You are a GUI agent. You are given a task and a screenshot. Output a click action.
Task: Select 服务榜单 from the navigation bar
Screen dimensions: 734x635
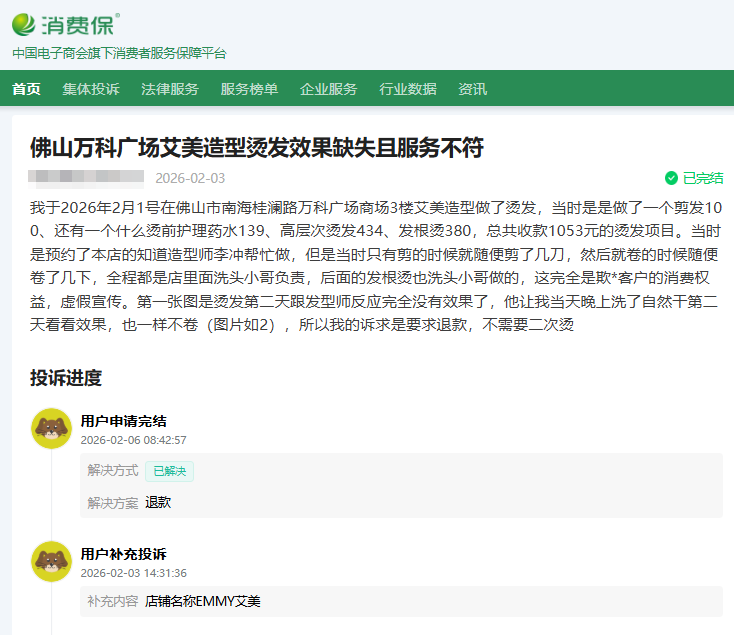tap(249, 89)
